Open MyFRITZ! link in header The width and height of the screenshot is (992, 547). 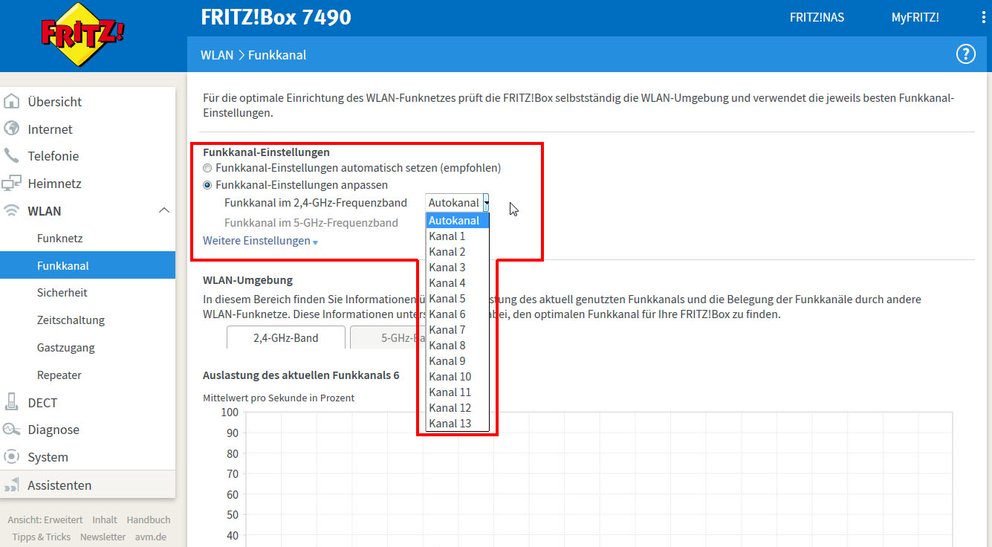coord(915,18)
